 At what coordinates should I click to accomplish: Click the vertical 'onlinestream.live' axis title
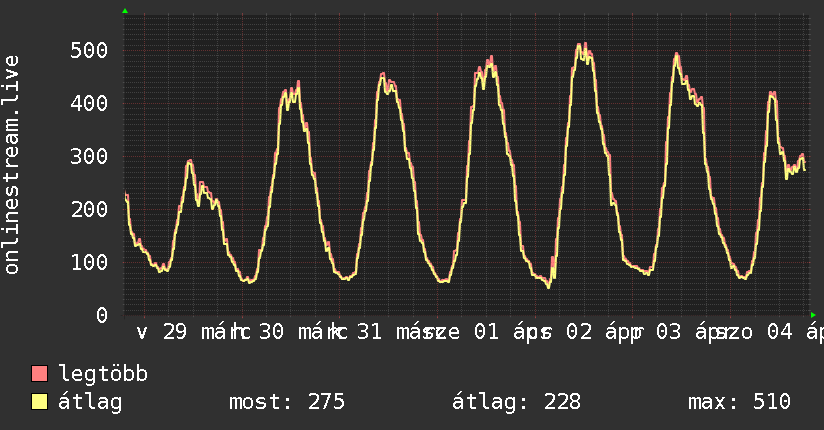pos(12,165)
